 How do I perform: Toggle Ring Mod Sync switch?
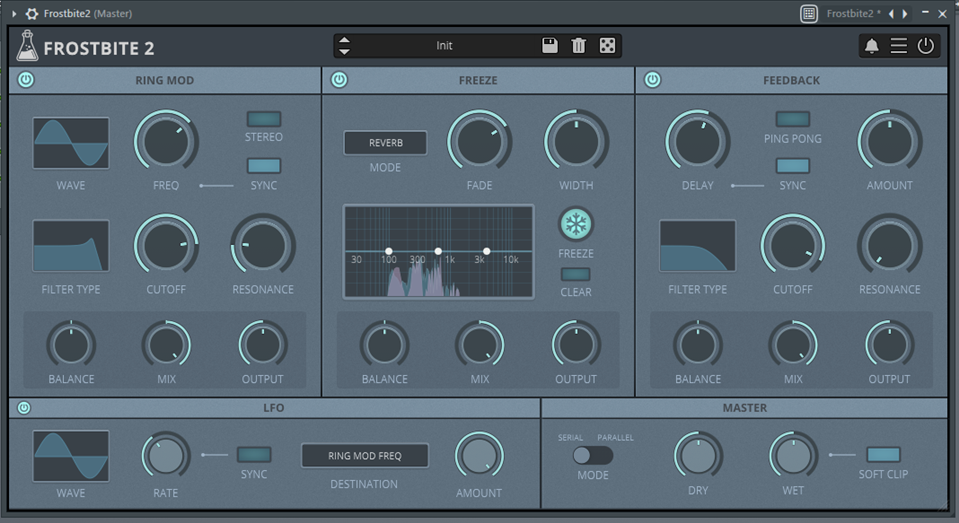(x=264, y=166)
